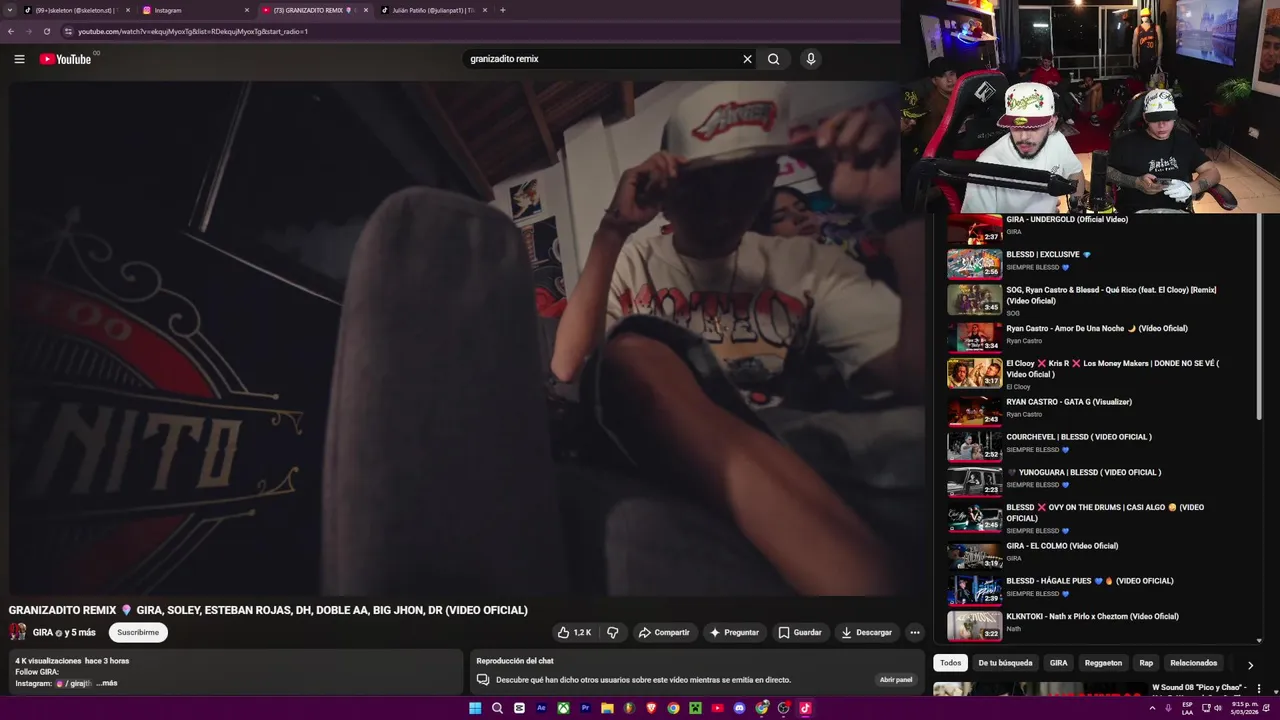
Task: Go to the YouTube home logo
Action: 65,59
